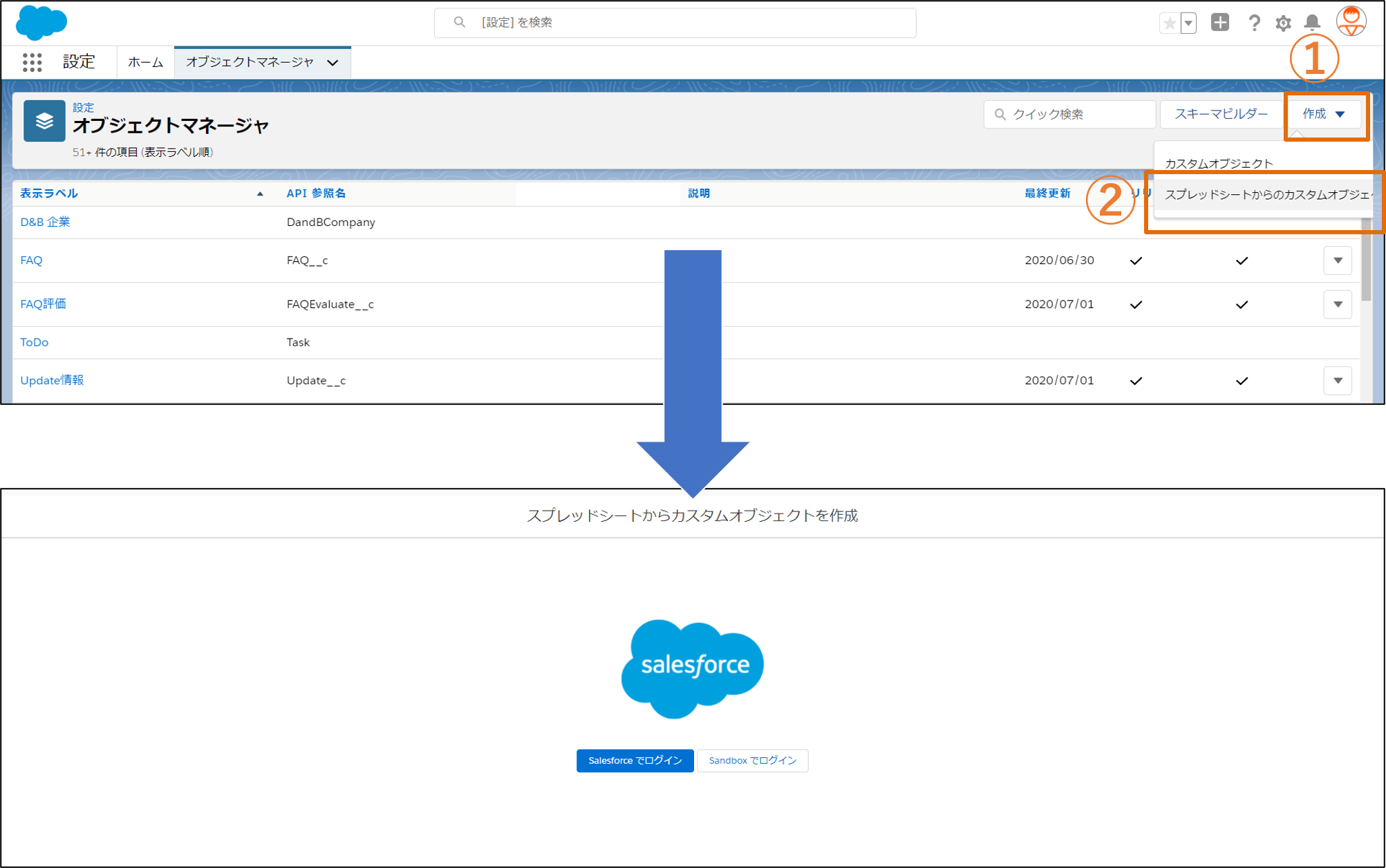
Task: Open the Update情報 object link
Action: [x=52, y=380]
